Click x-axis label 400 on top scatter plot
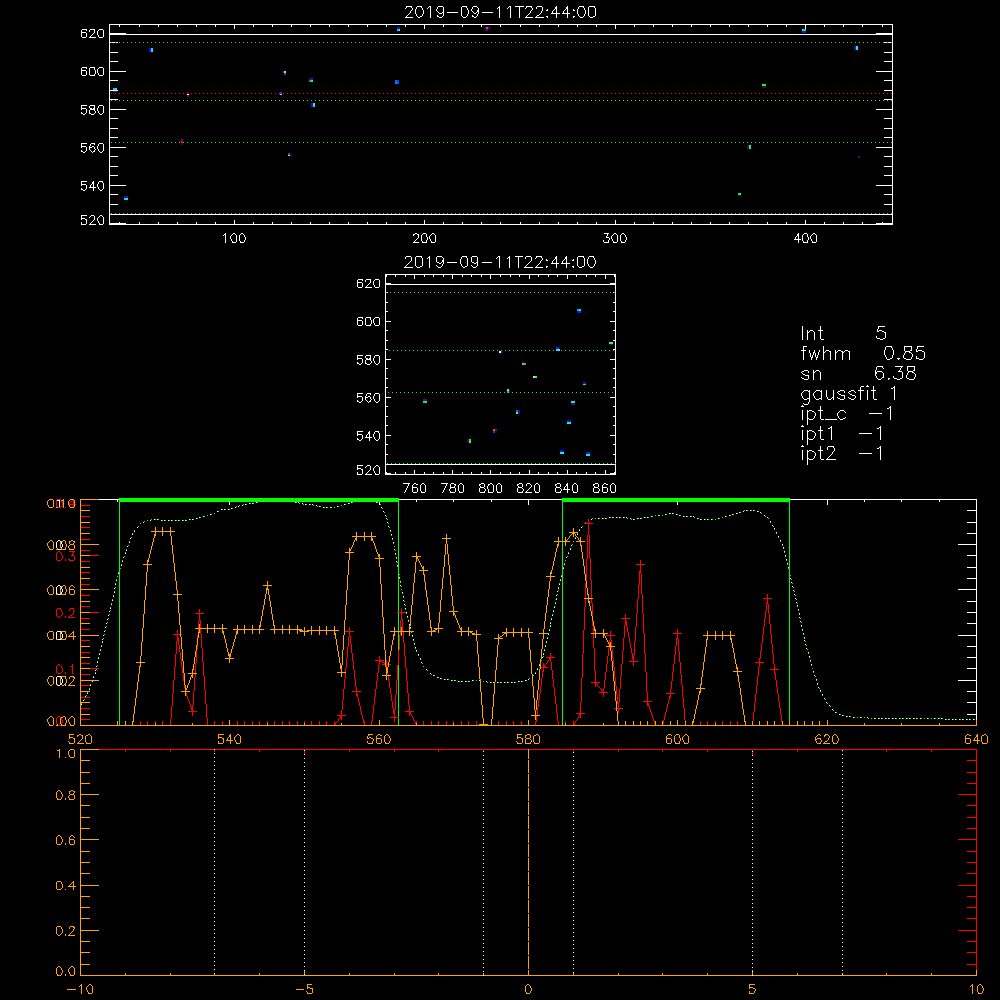This screenshot has height=1000, width=1000. click(805, 239)
